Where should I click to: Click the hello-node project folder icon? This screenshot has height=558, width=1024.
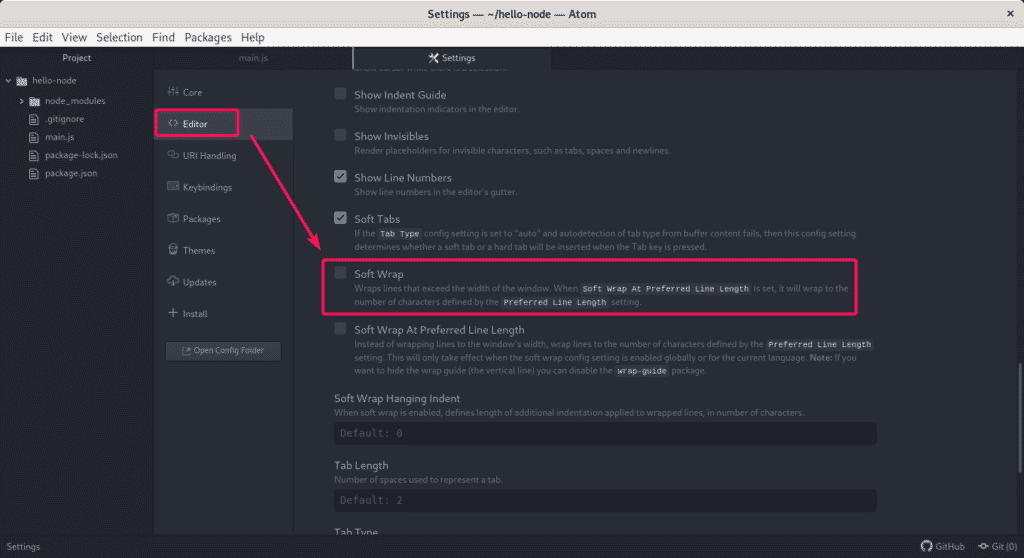pyautogui.click(x=22, y=81)
